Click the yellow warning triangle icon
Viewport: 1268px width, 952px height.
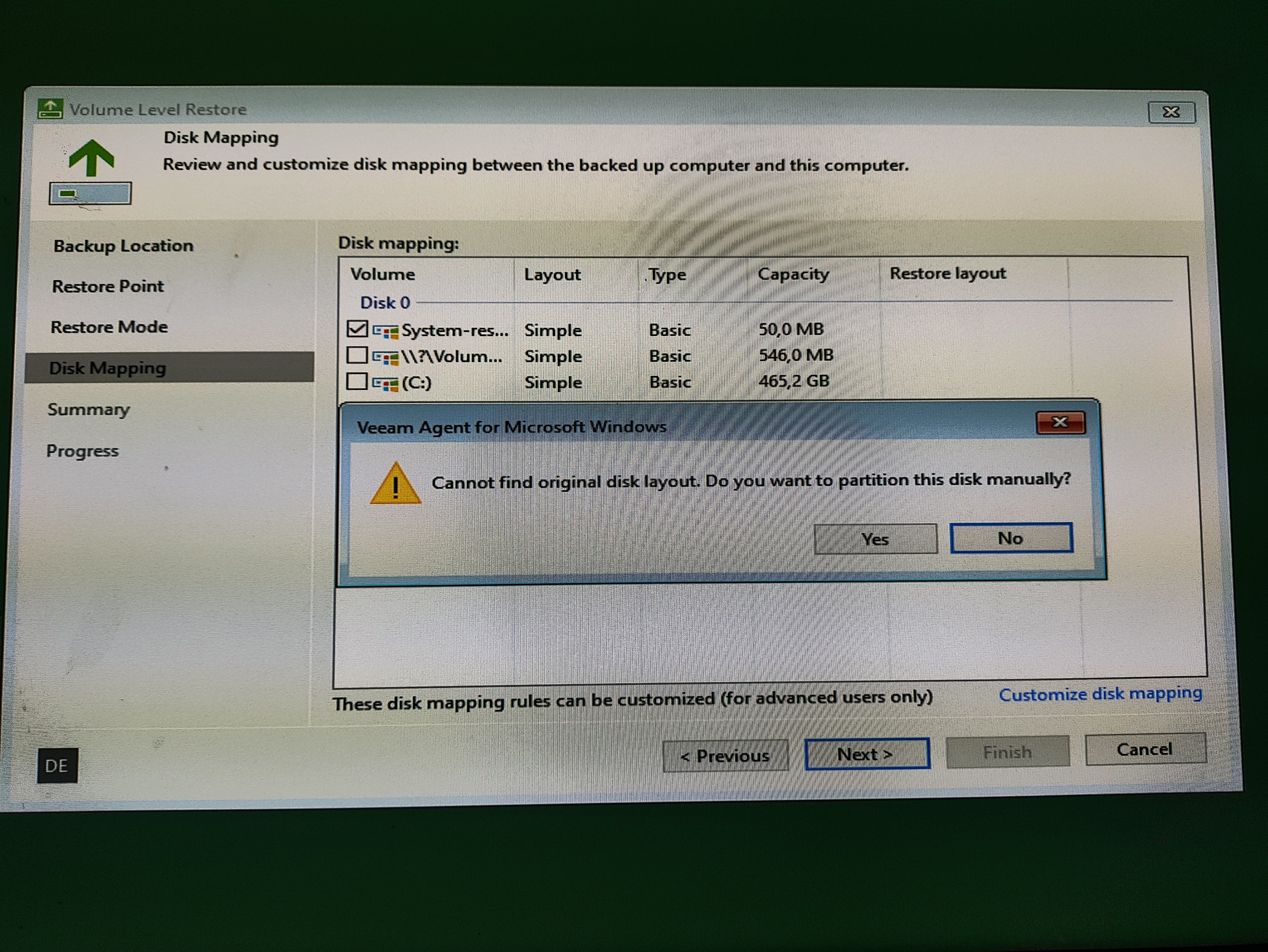396,484
